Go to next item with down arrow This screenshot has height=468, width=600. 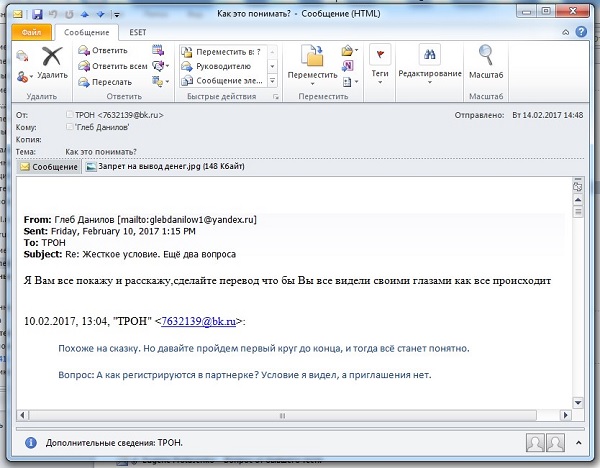coord(101,15)
